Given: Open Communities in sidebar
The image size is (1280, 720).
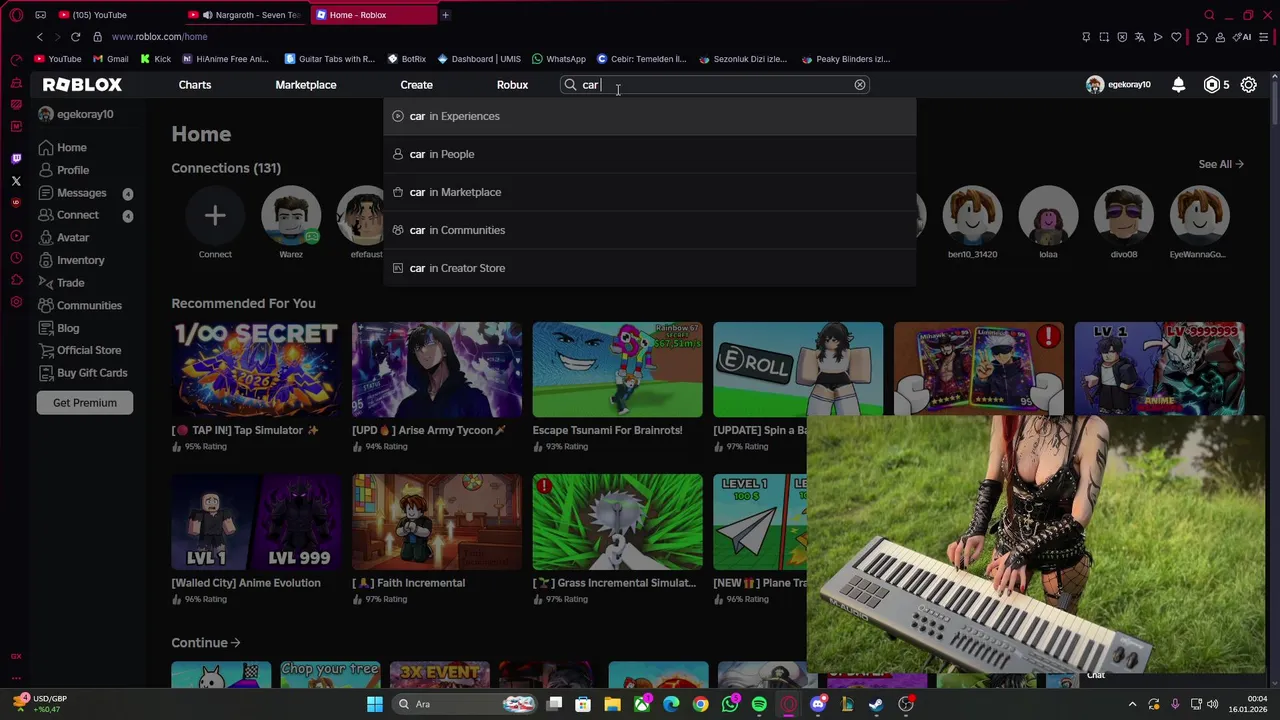Looking at the screenshot, I should (x=80, y=305).
